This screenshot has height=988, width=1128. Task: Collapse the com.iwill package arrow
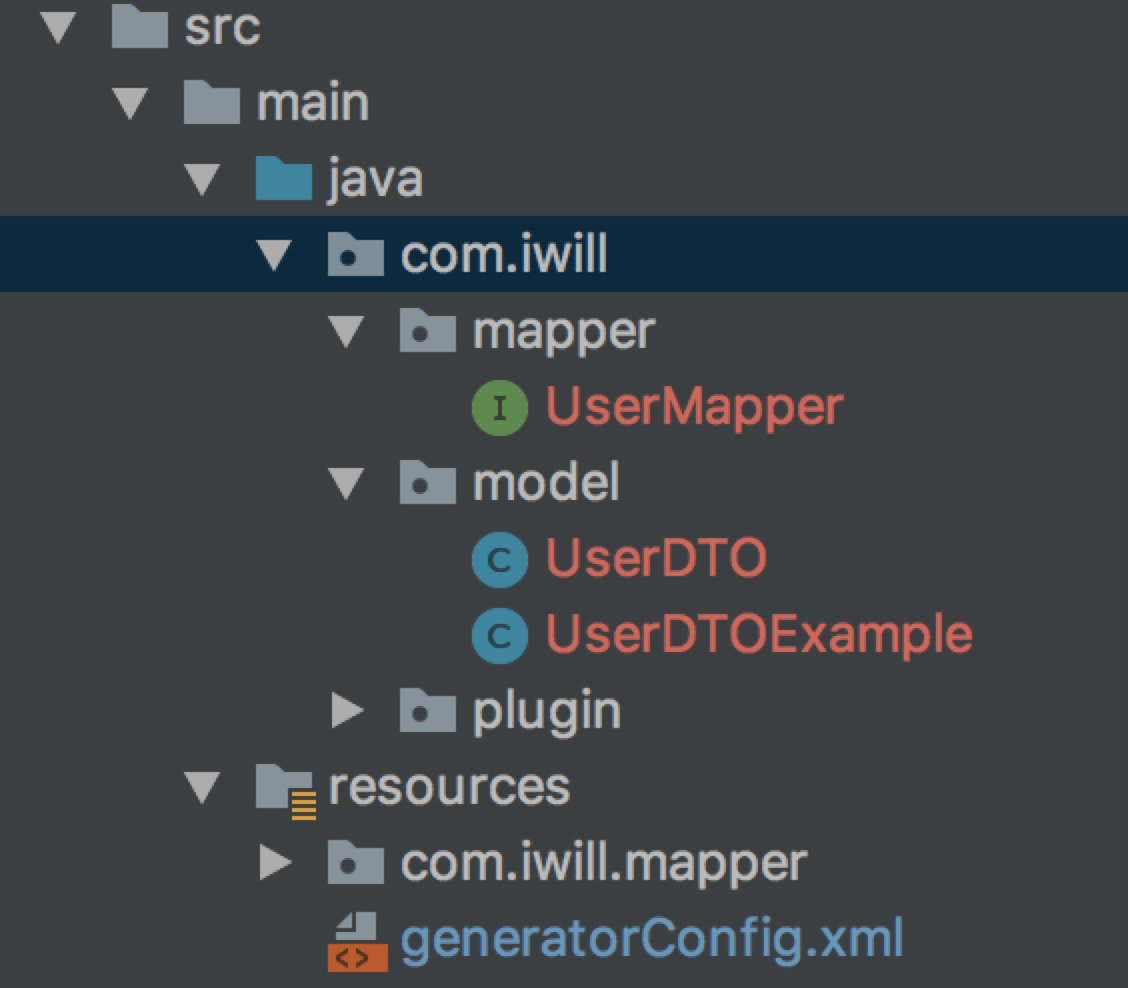pyautogui.click(x=274, y=256)
